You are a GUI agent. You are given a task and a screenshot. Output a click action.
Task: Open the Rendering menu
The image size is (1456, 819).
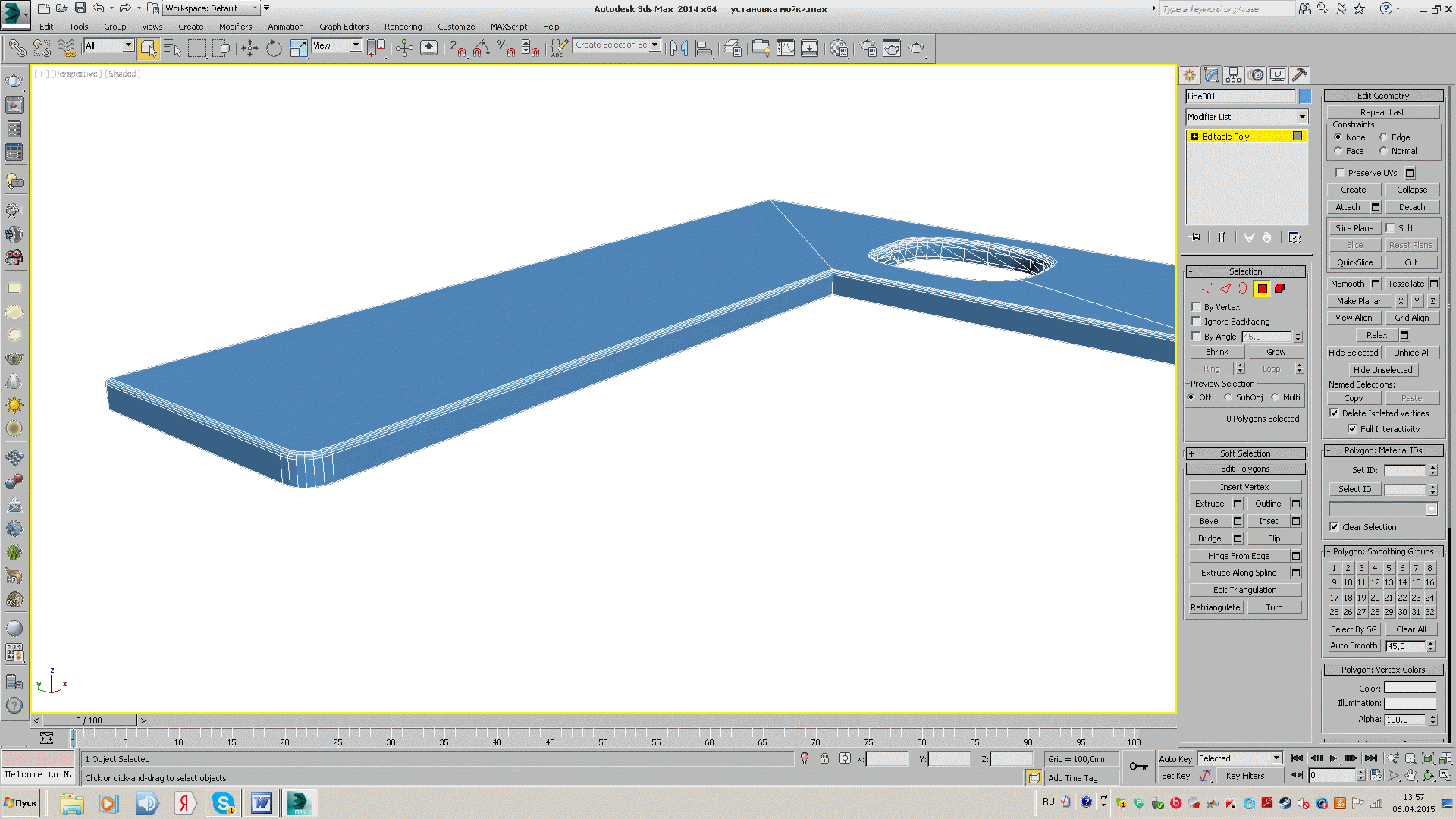pos(403,27)
